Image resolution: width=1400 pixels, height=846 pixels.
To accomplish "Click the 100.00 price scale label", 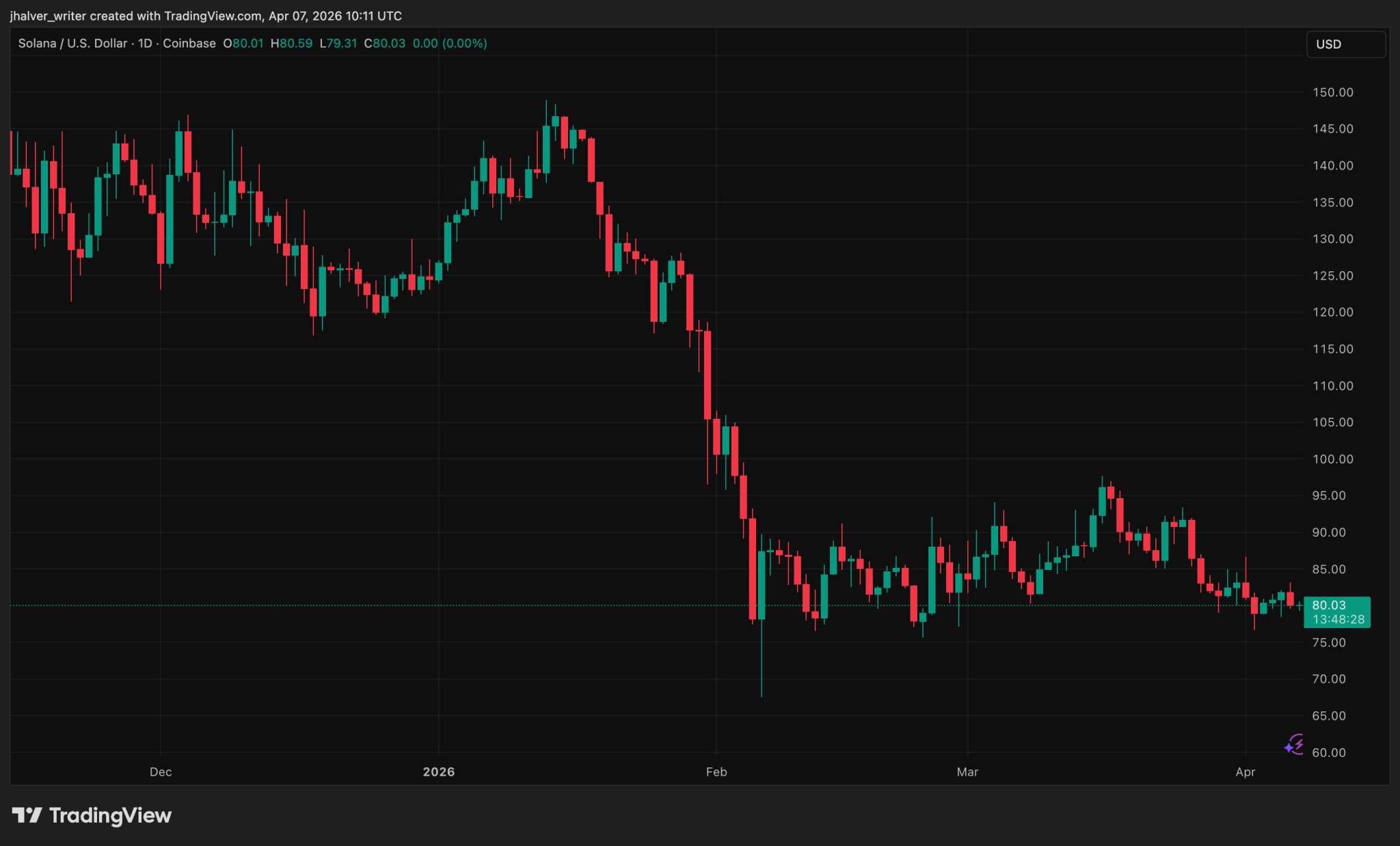I will point(1332,459).
